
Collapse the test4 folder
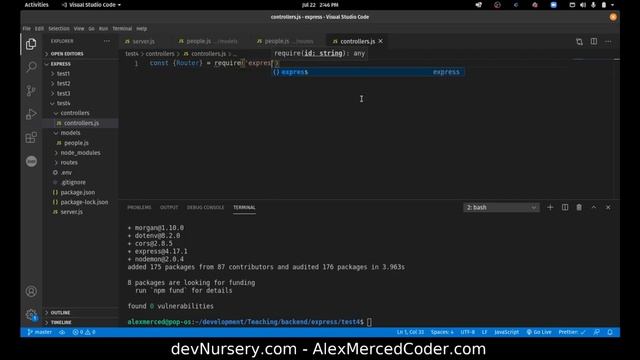(81, 103)
